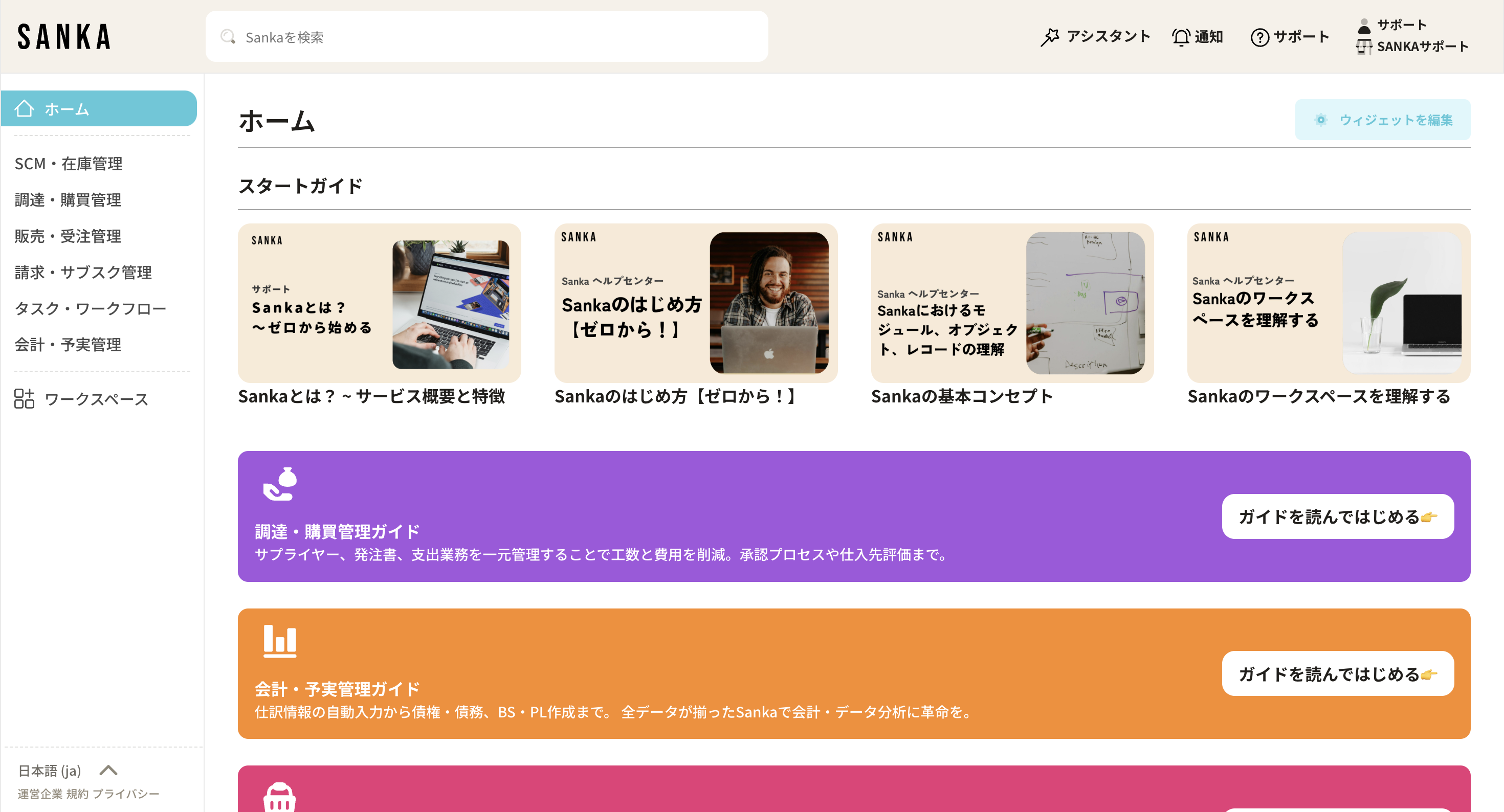Open the プライバシー footer link

click(125, 793)
